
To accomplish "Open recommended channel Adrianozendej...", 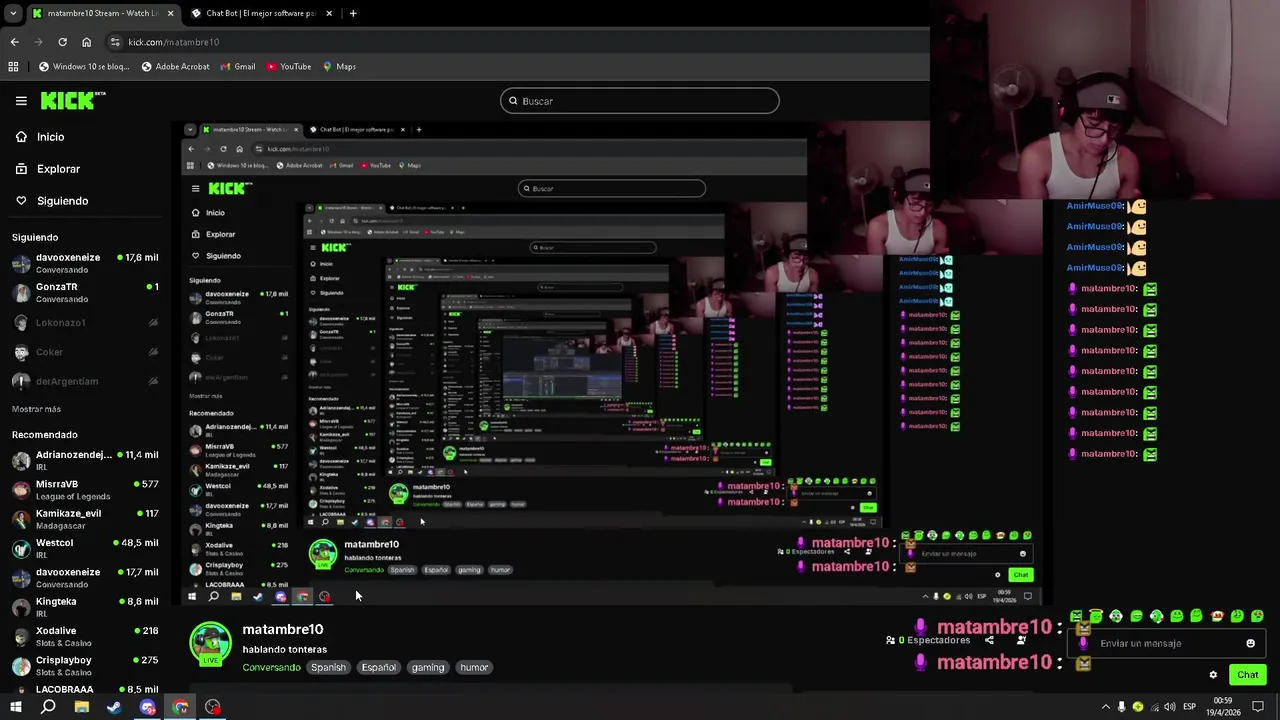I will (x=85, y=460).
